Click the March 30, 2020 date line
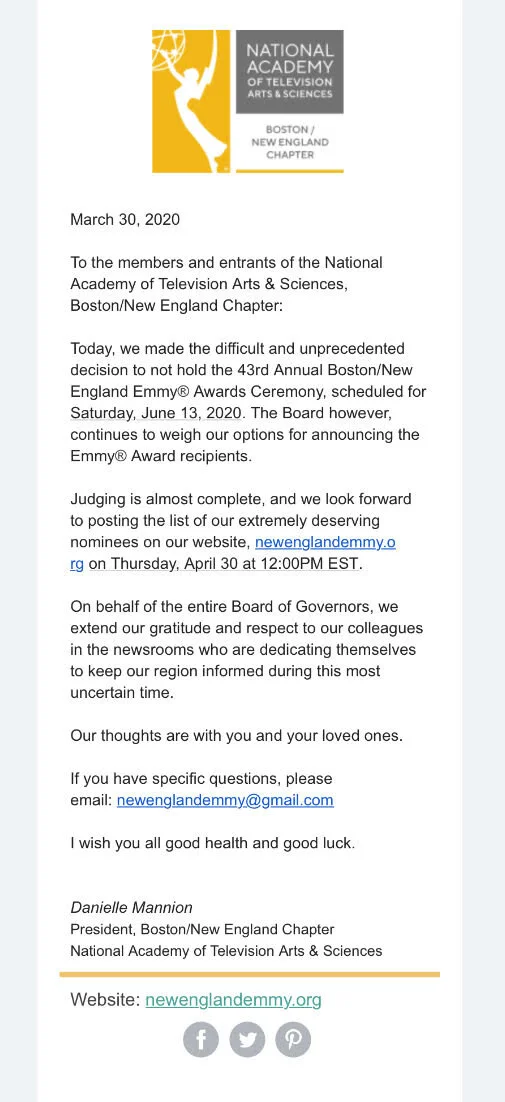505x1102 pixels. (x=125, y=219)
